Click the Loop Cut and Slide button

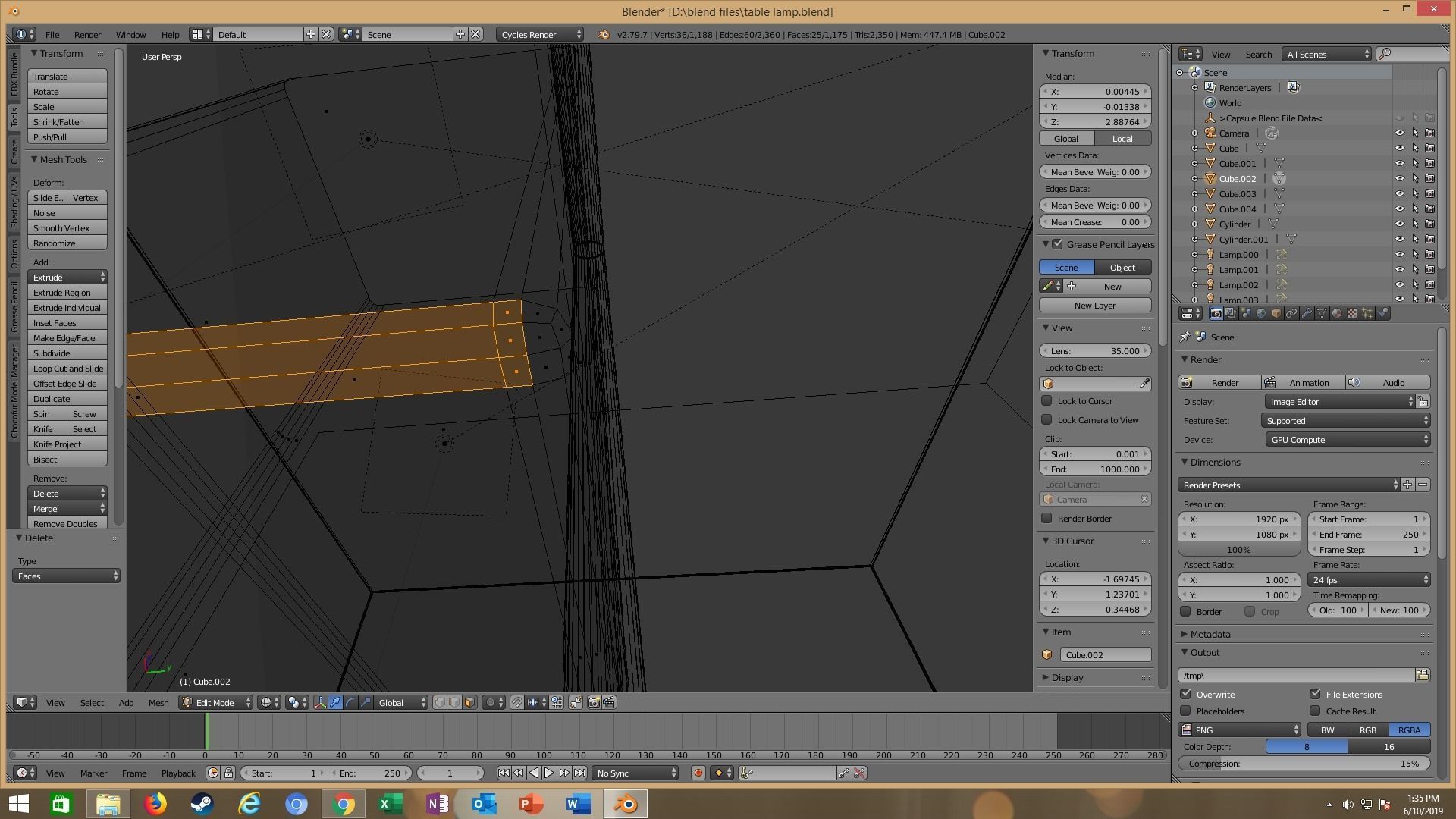tap(67, 368)
